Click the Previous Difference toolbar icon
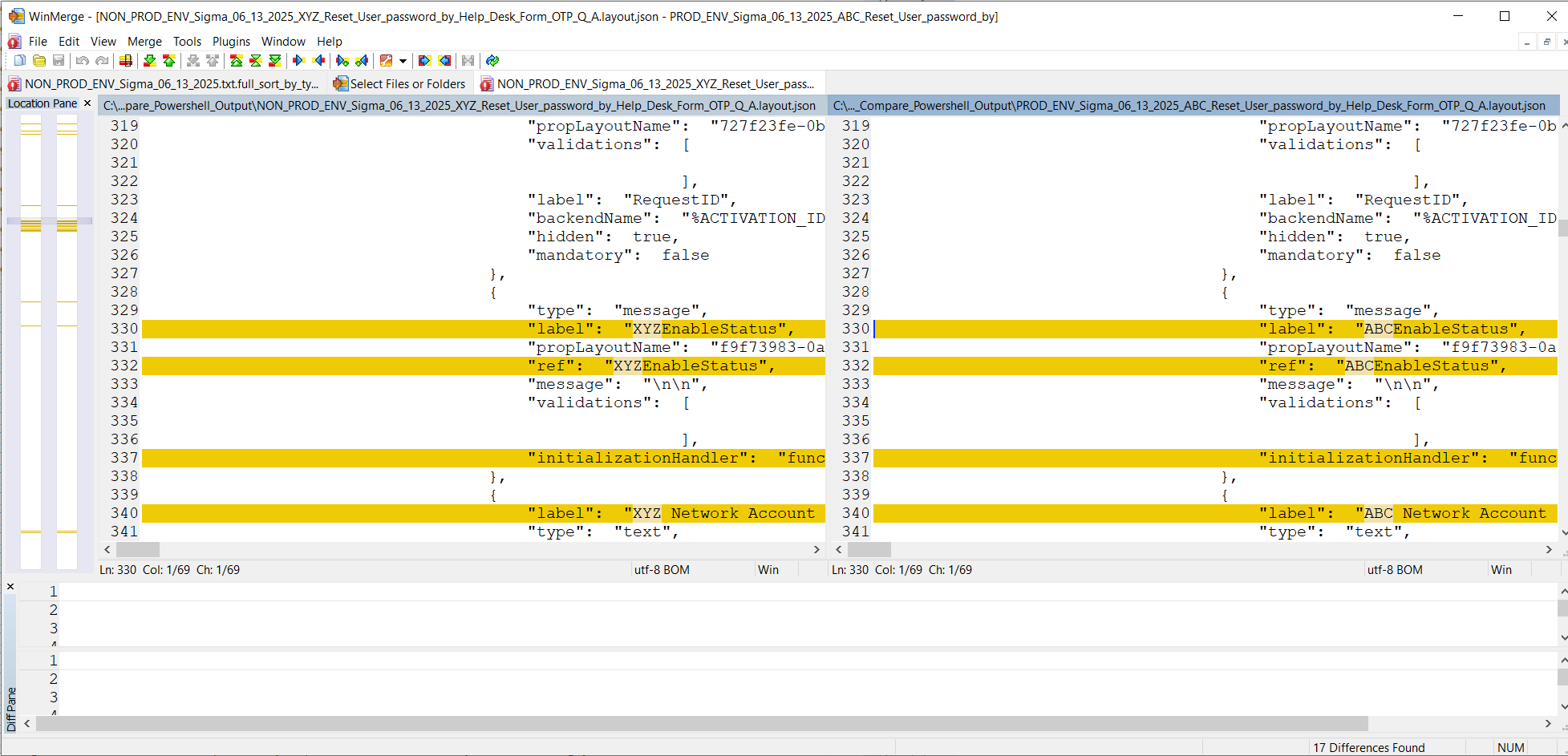 tap(169, 61)
